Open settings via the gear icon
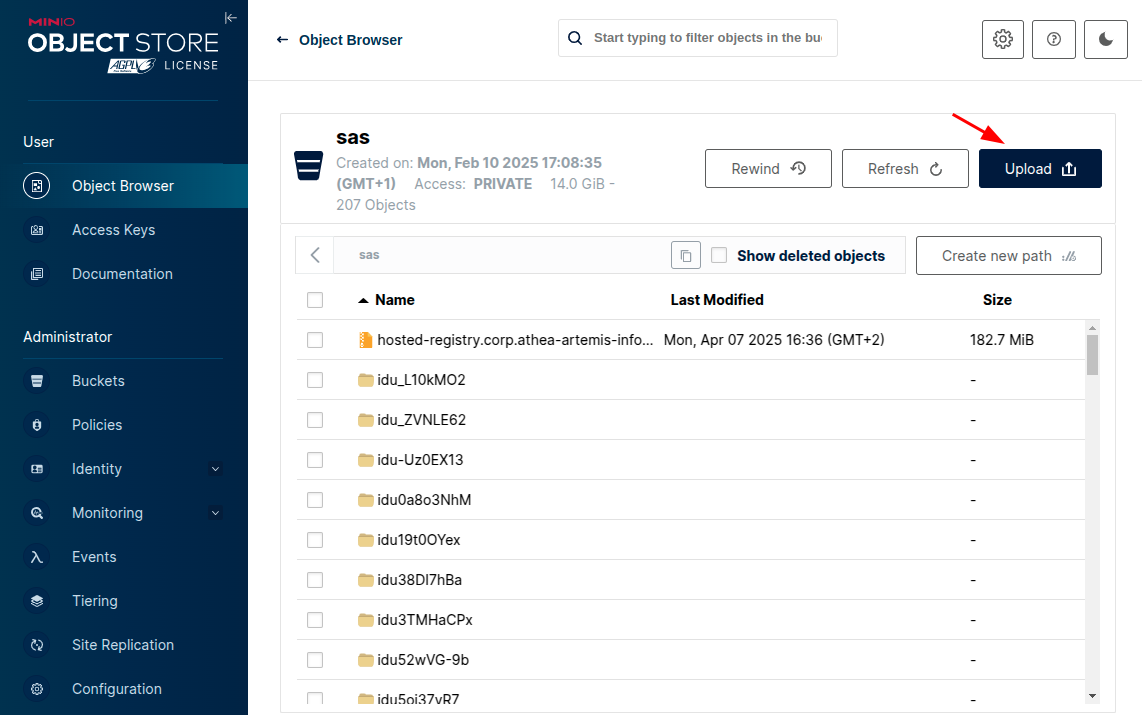This screenshot has width=1142, height=715. pos(1002,39)
